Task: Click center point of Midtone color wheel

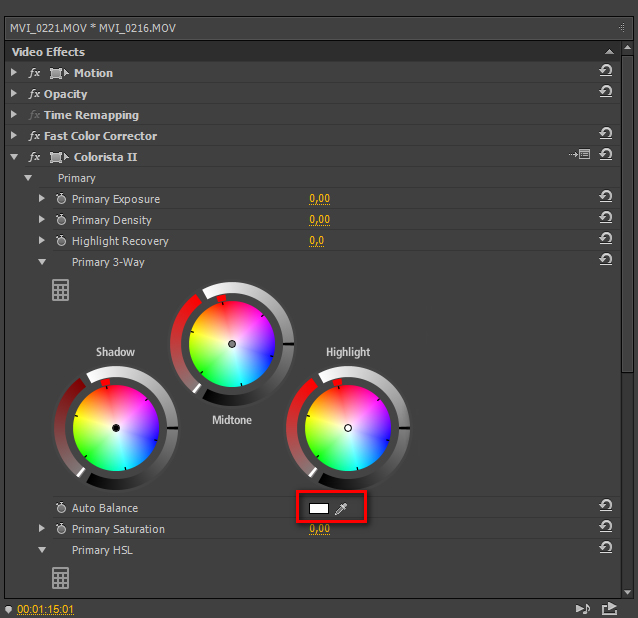Action: pos(232,344)
